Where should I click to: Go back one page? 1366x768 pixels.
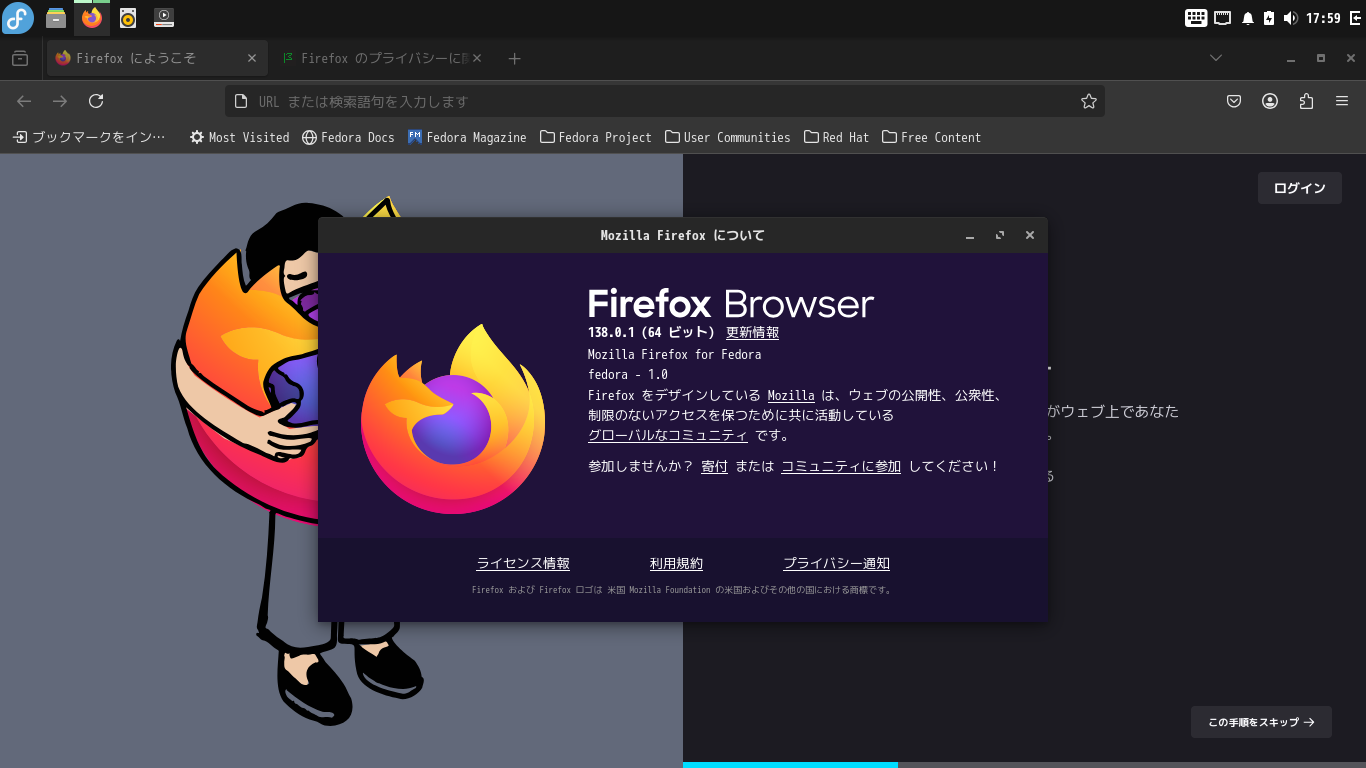click(25, 101)
